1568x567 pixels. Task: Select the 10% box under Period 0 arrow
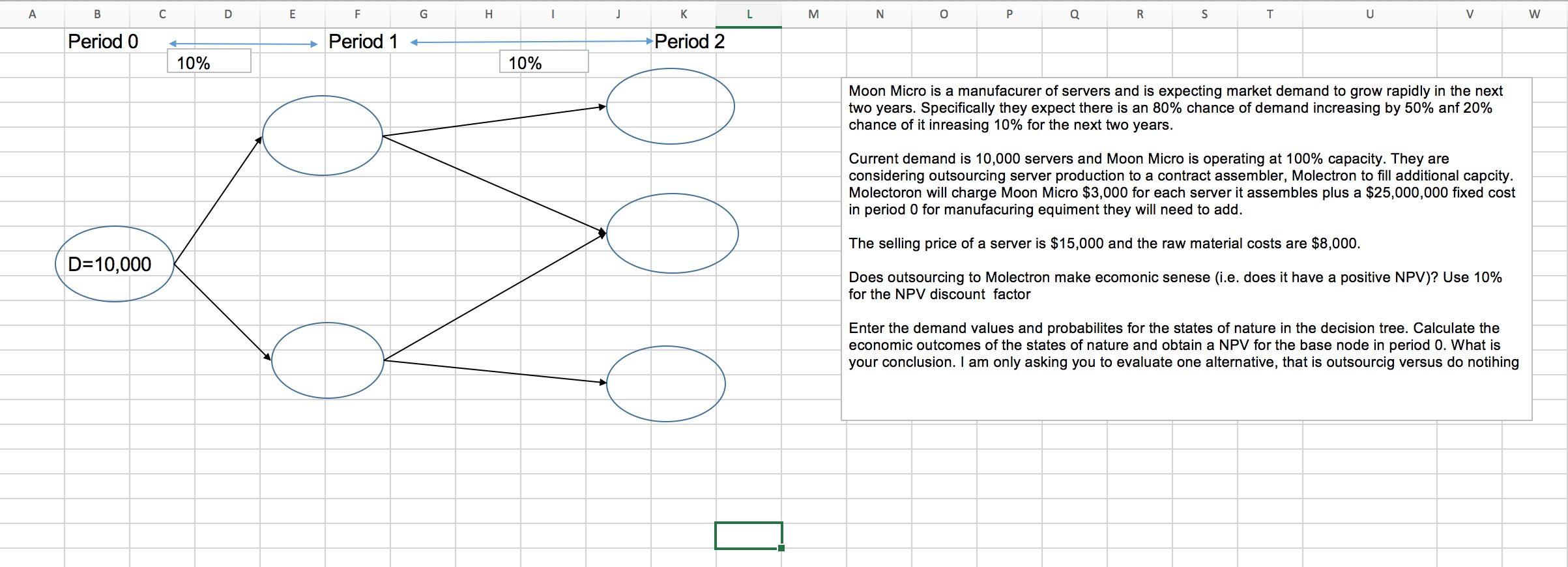[x=209, y=61]
